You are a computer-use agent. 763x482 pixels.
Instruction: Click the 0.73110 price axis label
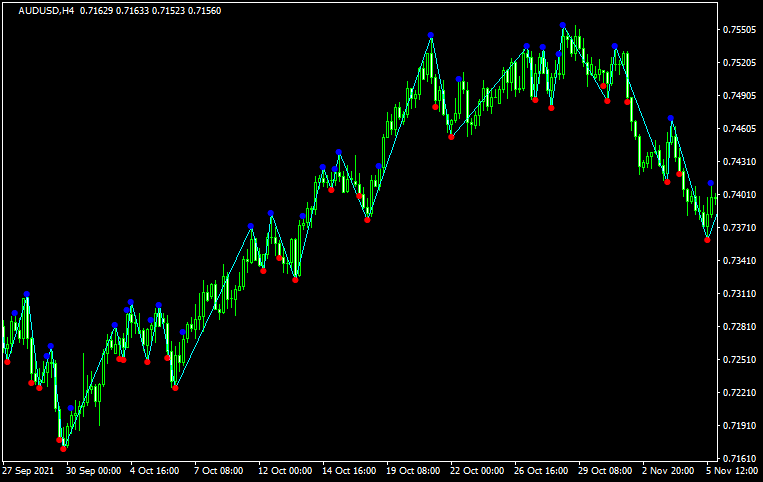[740, 294]
